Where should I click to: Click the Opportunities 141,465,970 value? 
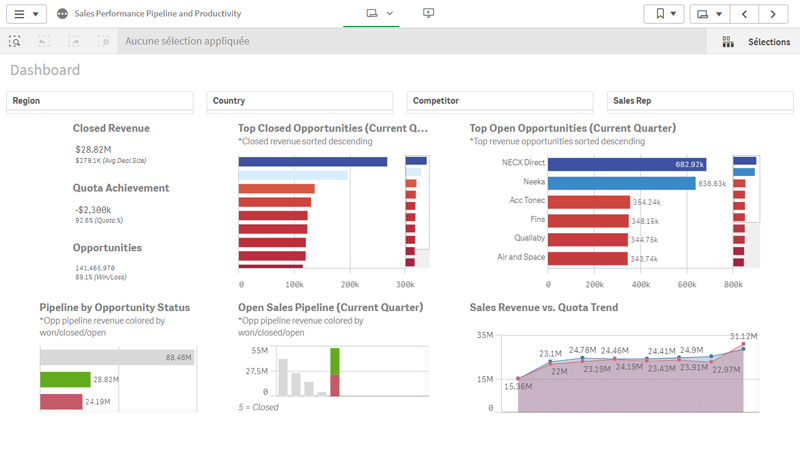click(95, 268)
